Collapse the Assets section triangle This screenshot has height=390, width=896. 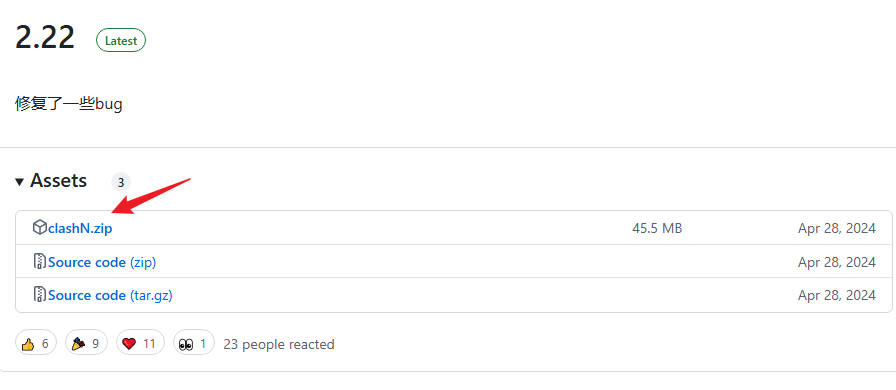pos(19,182)
